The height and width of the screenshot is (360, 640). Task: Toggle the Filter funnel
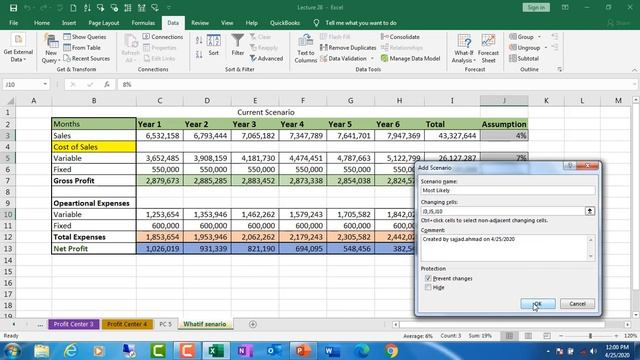click(x=238, y=45)
